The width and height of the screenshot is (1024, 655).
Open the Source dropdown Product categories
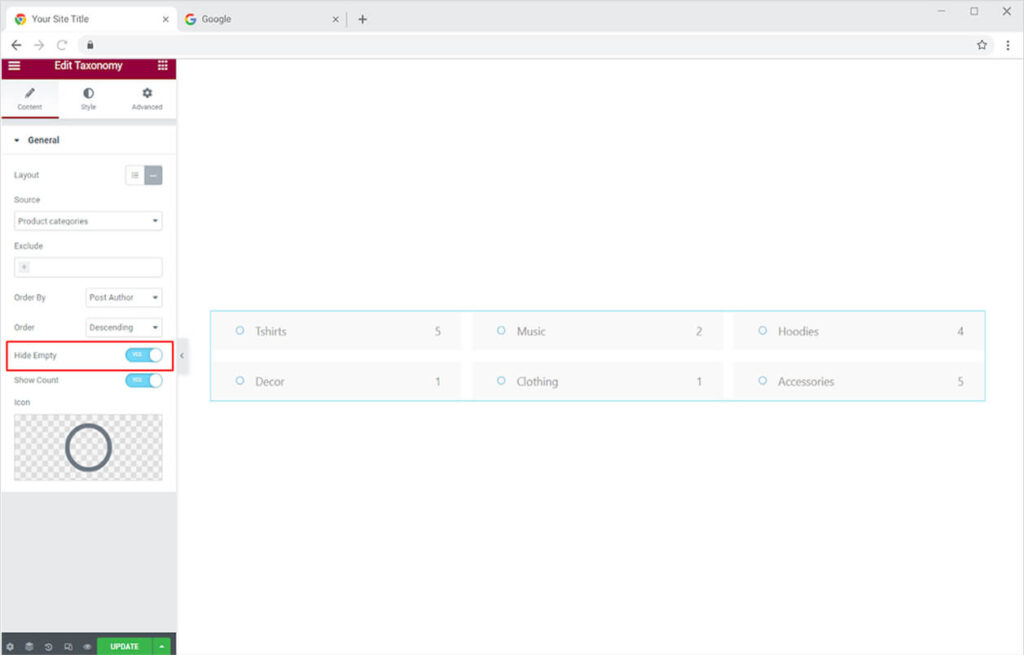pos(88,221)
